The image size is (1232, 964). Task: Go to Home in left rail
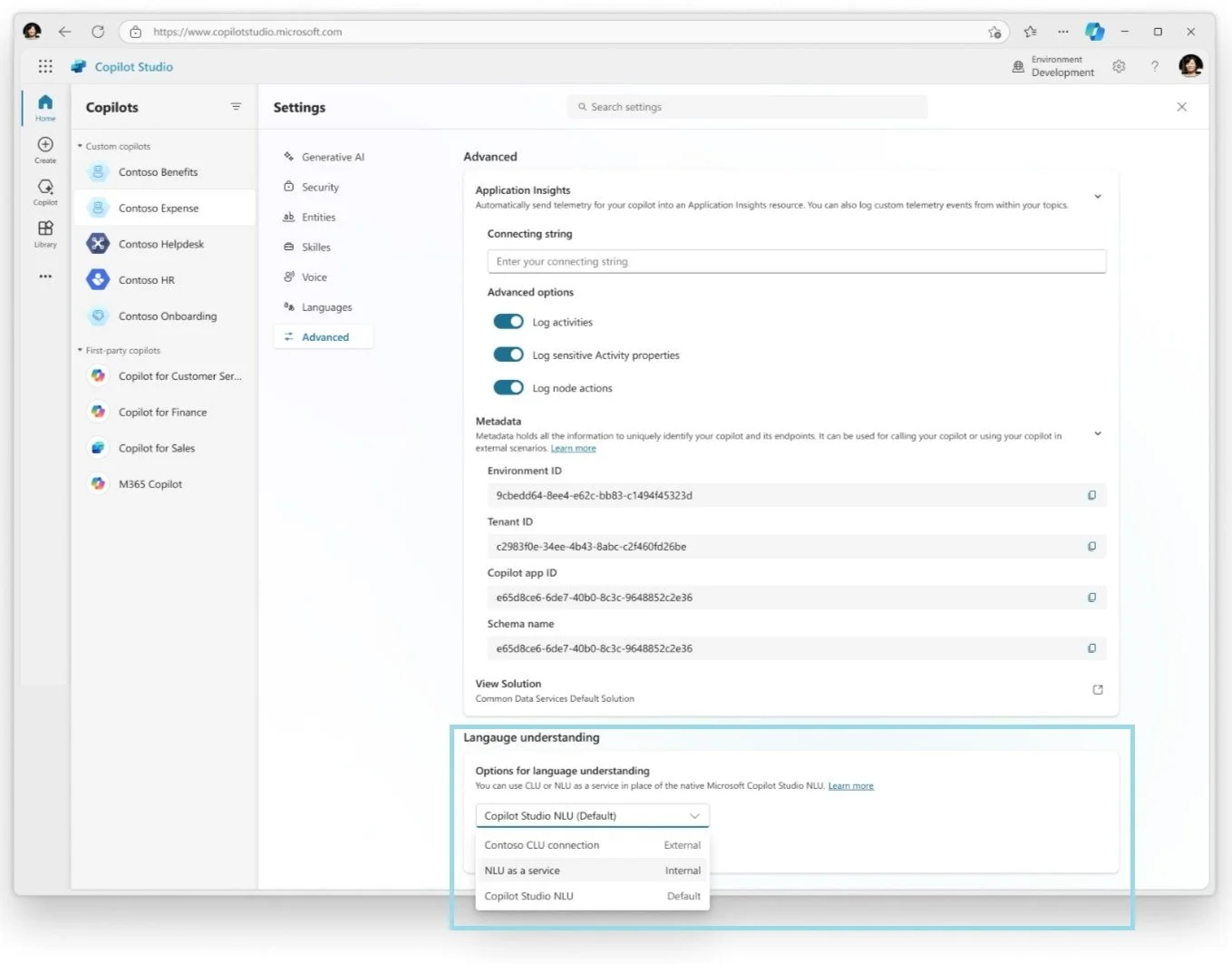(45, 107)
